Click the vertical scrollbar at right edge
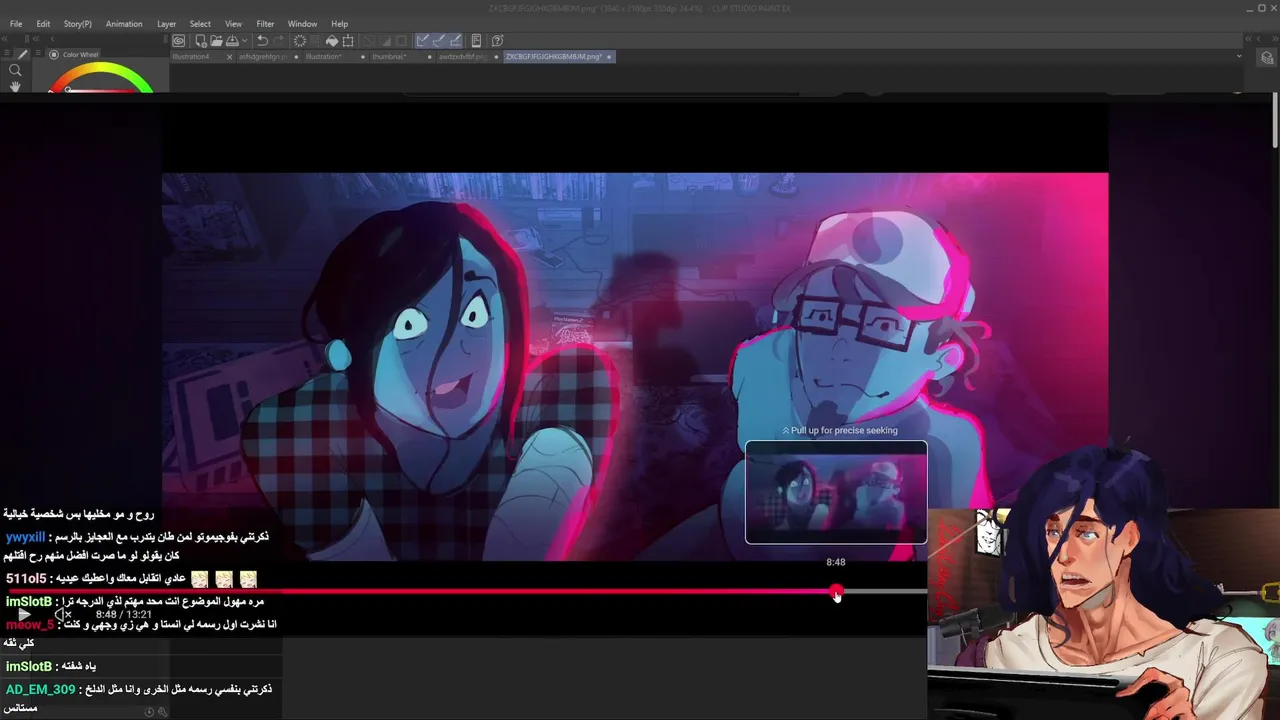The image size is (1280, 720). pyautogui.click(x=1275, y=120)
